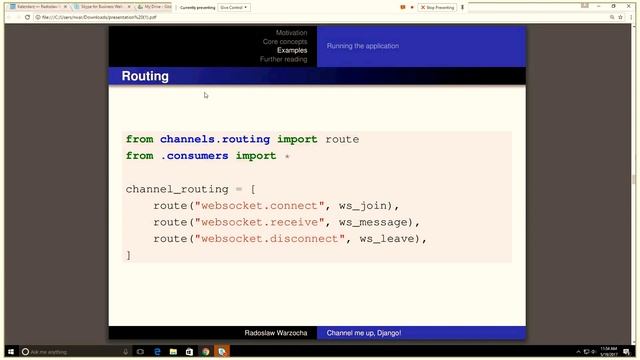The width and height of the screenshot is (640, 360).
Task: Open File Explorer from the taskbar
Action: click(173, 351)
